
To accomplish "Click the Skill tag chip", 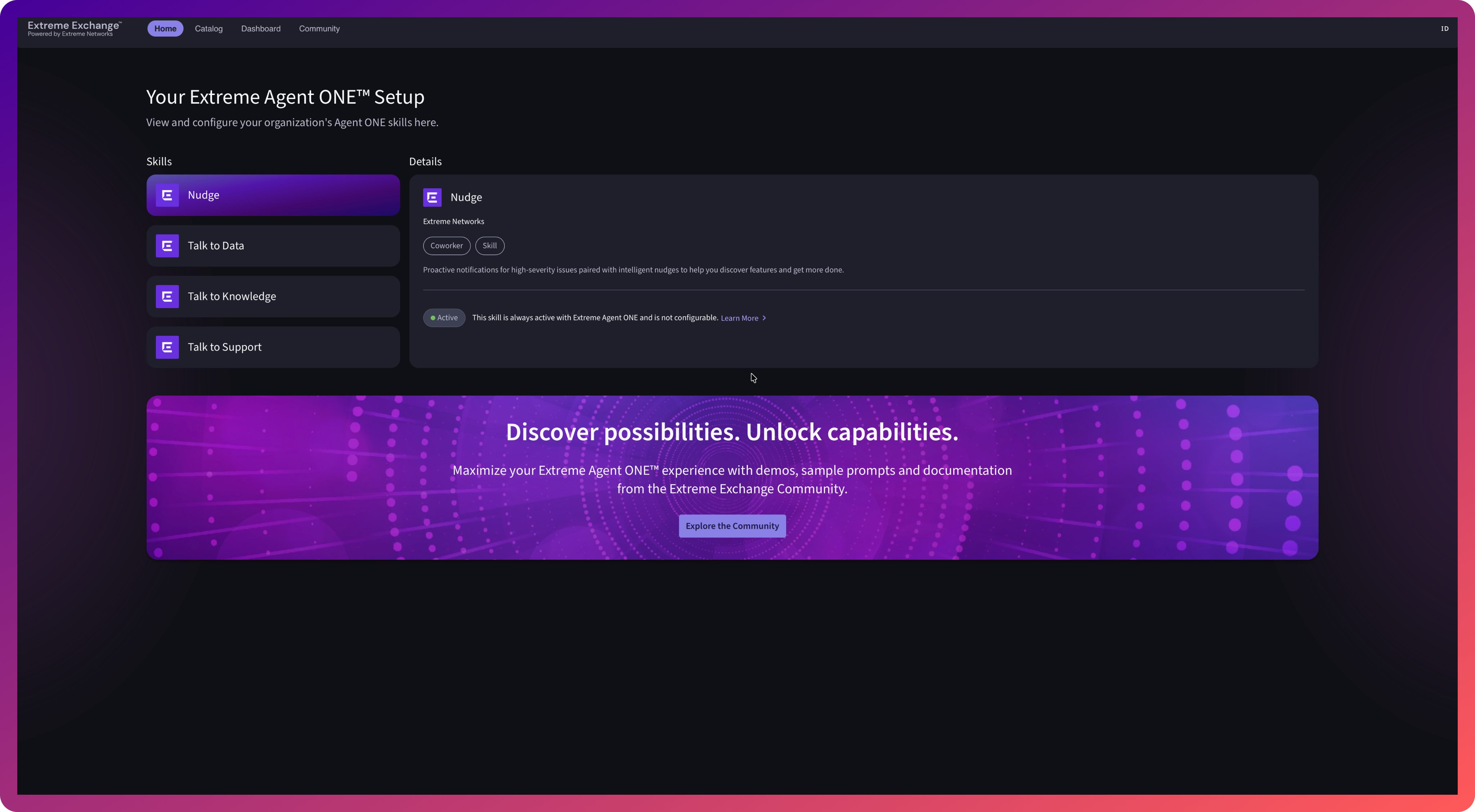I will 490,245.
